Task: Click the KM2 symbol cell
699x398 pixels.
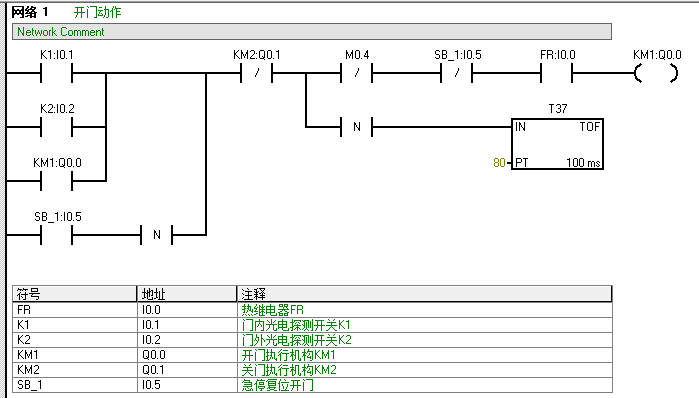Action: (74, 370)
